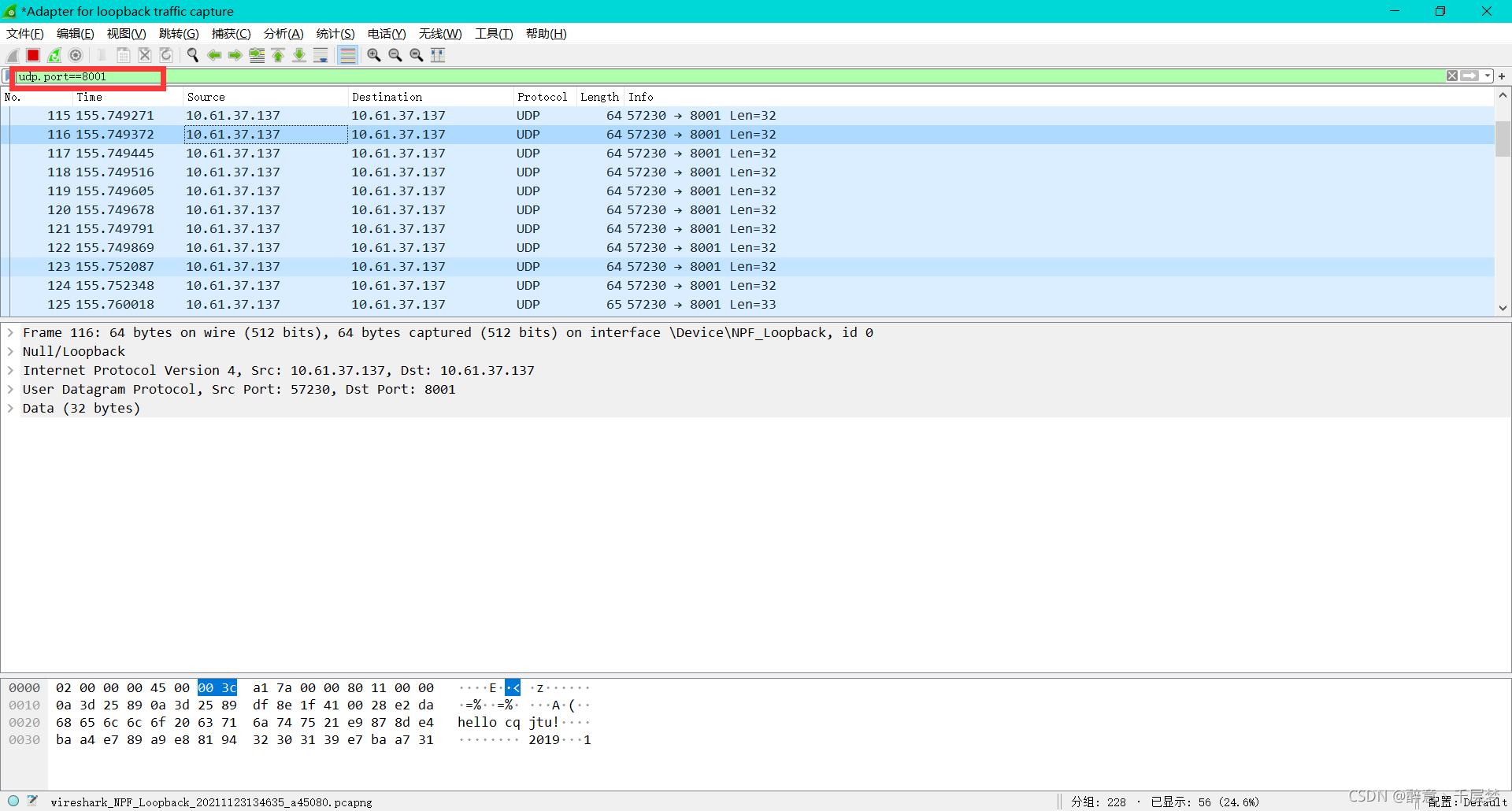Image resolution: width=1512 pixels, height=811 pixels.
Task: Open the 捕获(C) menu
Action: pyautogui.click(x=231, y=34)
